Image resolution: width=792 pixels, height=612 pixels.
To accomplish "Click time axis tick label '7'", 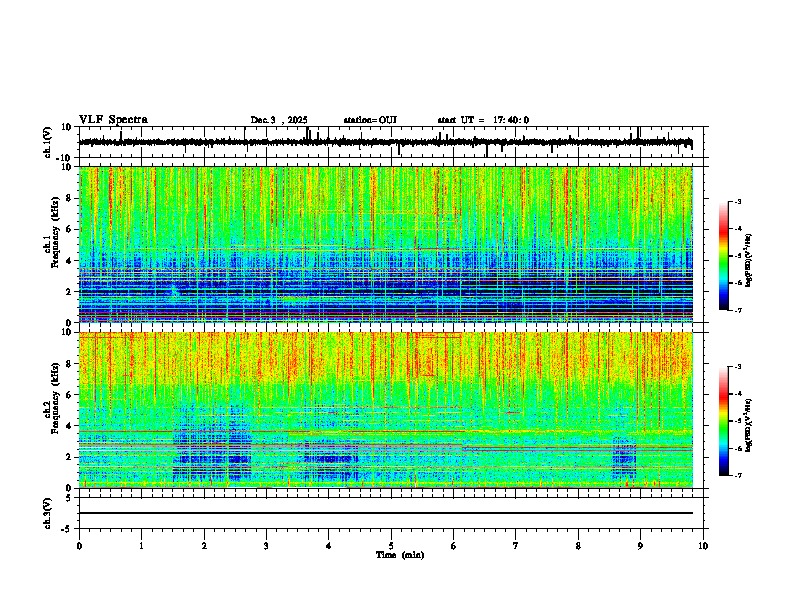I will (516, 546).
